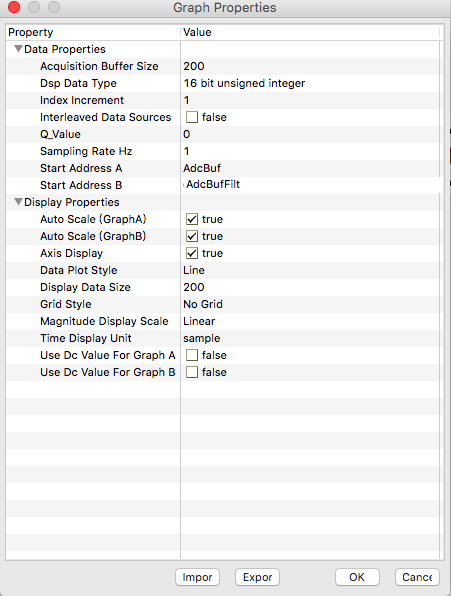Uncheck Auto Scale (GraphA) checkbox

191,219
